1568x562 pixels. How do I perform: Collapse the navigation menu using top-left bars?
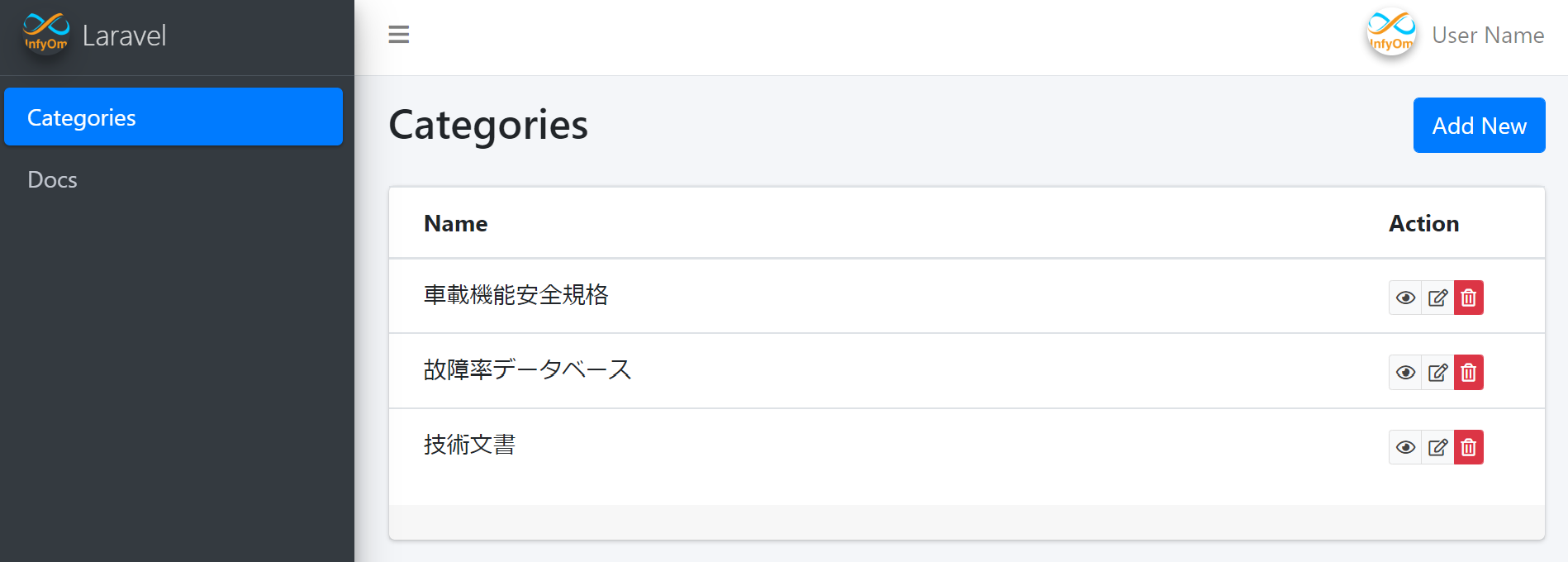tap(399, 35)
